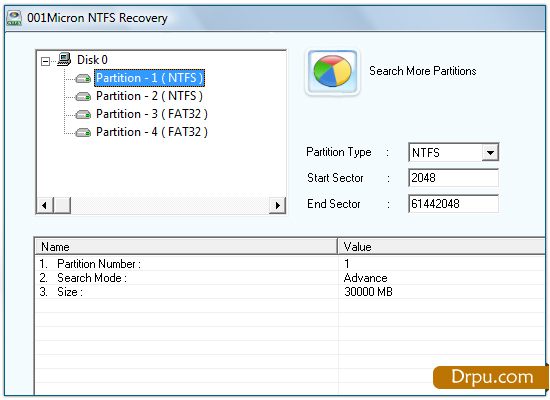
Task: Select Partition - 3 ( FAT32 ) entry
Action: coord(152,114)
